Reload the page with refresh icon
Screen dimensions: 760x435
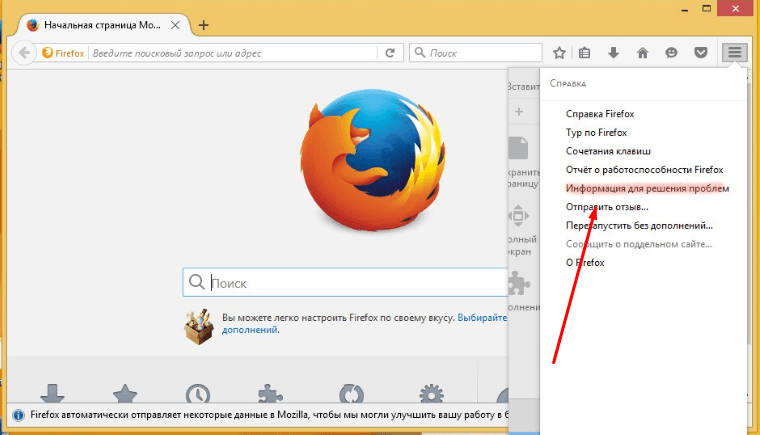390,53
